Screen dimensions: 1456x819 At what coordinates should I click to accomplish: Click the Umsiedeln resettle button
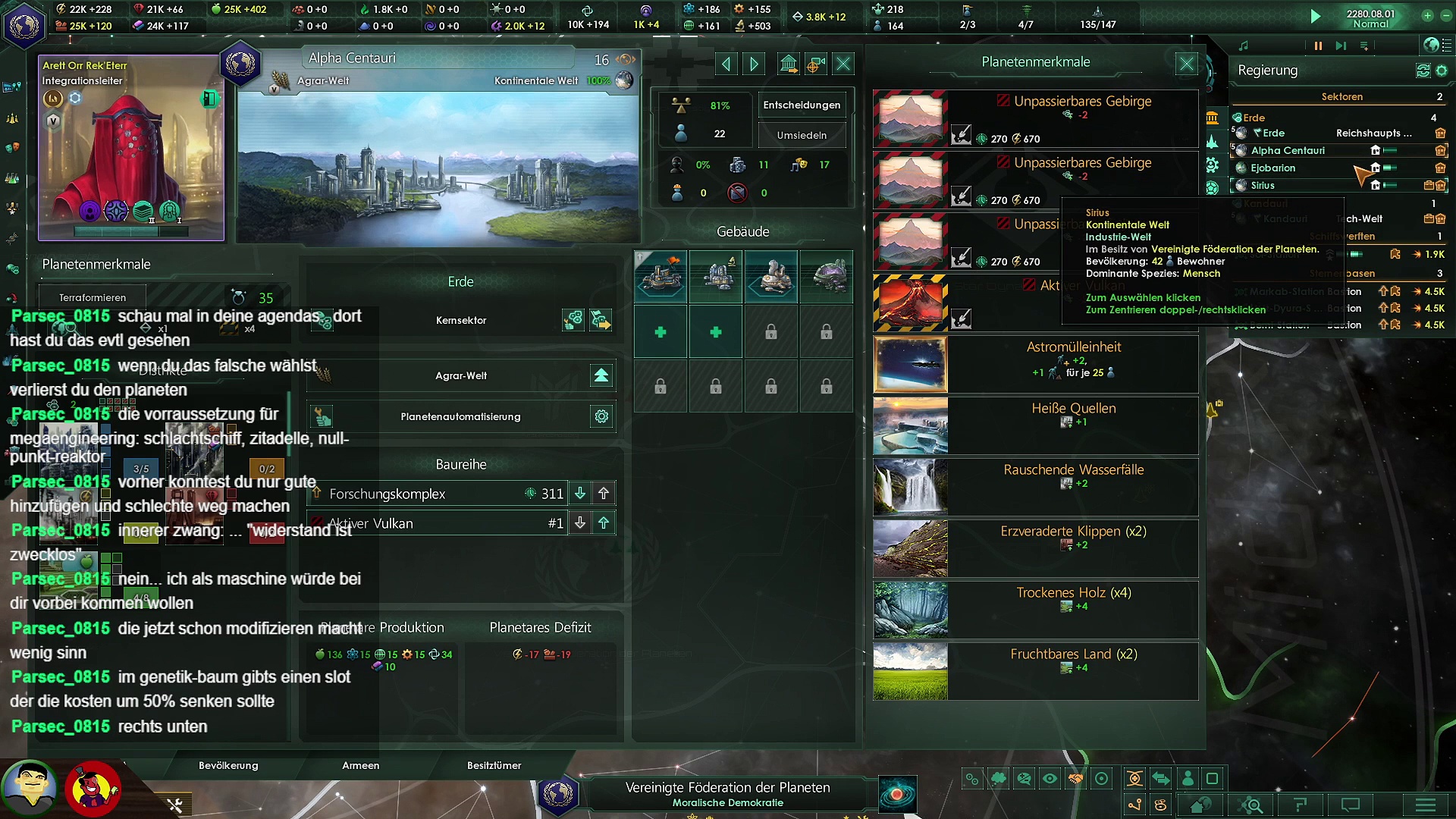click(802, 135)
